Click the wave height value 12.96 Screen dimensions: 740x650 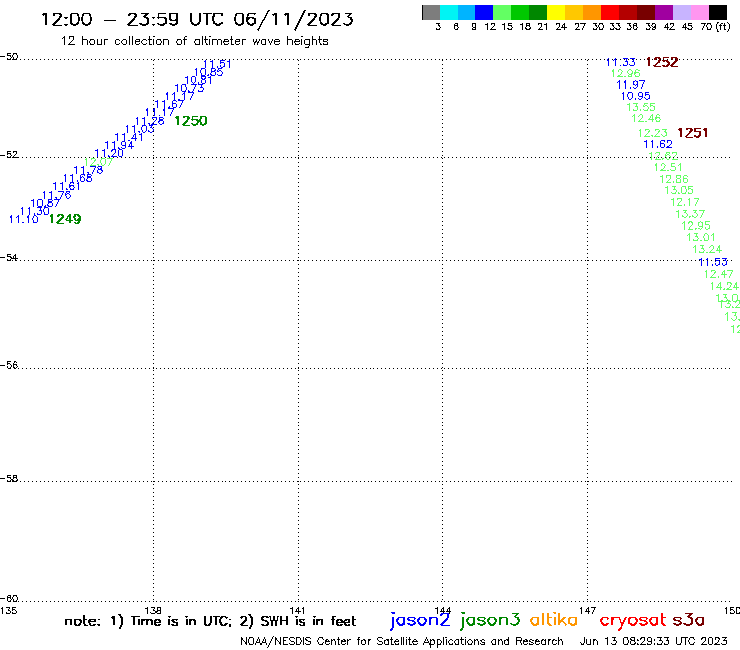[x=625, y=73]
